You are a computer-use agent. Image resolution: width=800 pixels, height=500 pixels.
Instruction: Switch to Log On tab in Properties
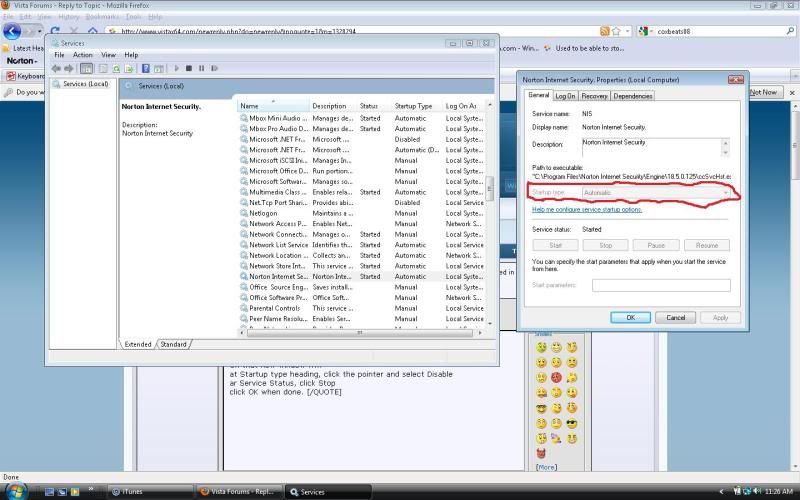565,96
